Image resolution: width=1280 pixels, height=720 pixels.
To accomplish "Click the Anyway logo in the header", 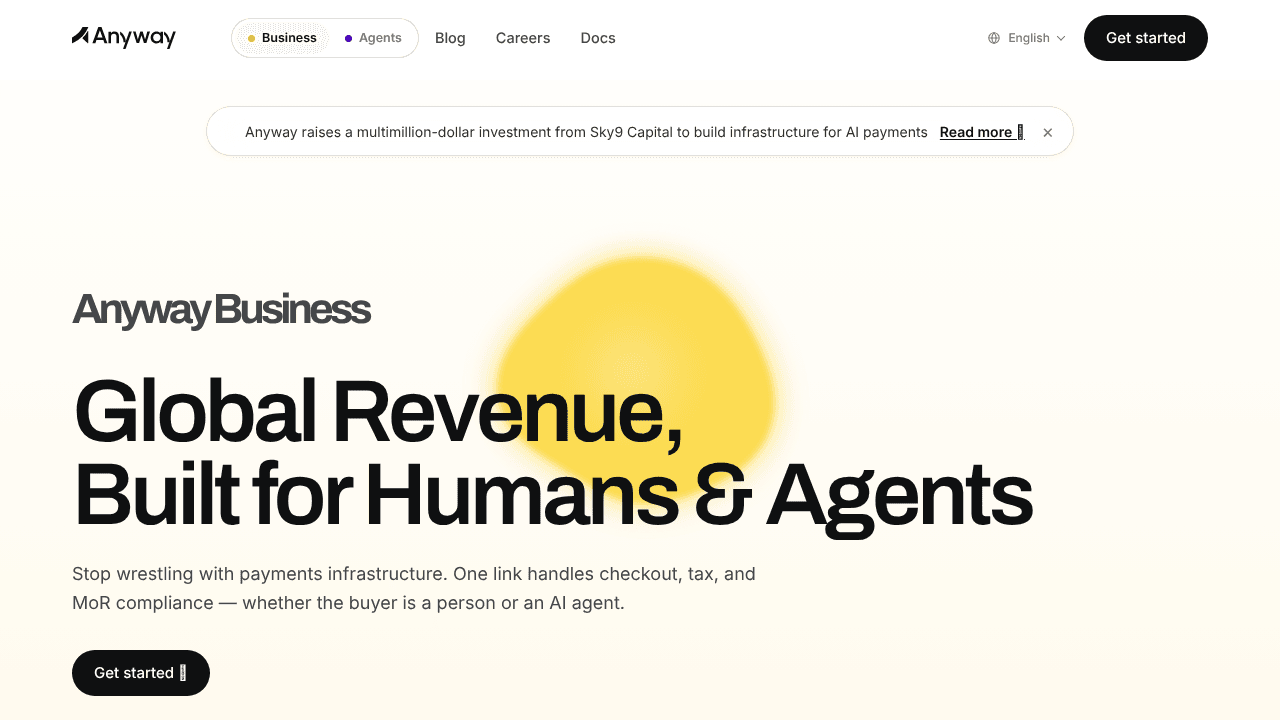I will [x=124, y=38].
